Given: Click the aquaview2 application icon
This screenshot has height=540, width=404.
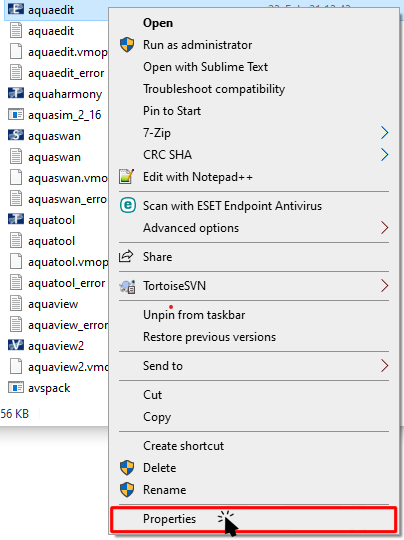Looking at the screenshot, I should [16, 345].
